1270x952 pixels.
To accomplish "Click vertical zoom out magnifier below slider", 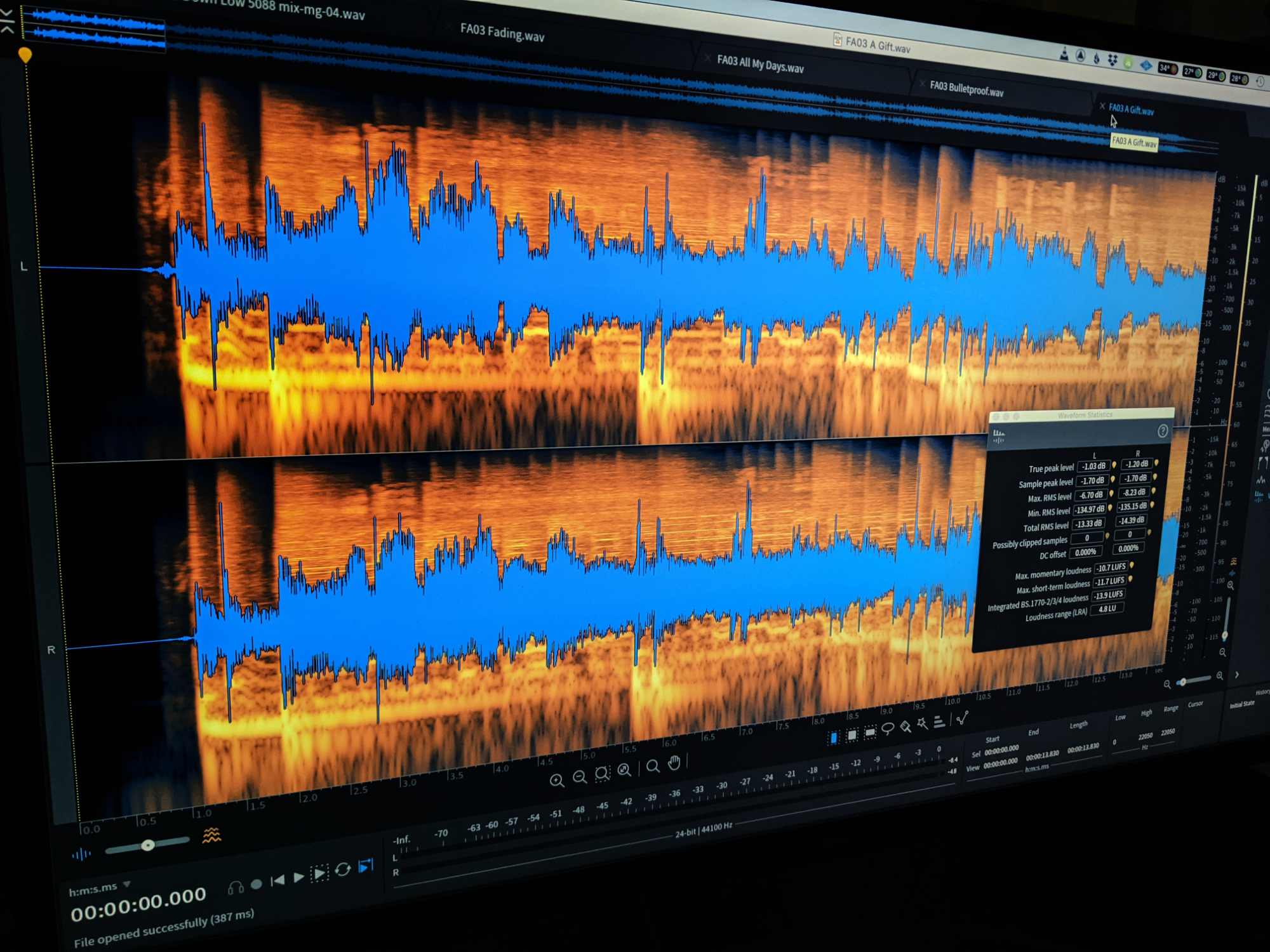I will 1222,652.
